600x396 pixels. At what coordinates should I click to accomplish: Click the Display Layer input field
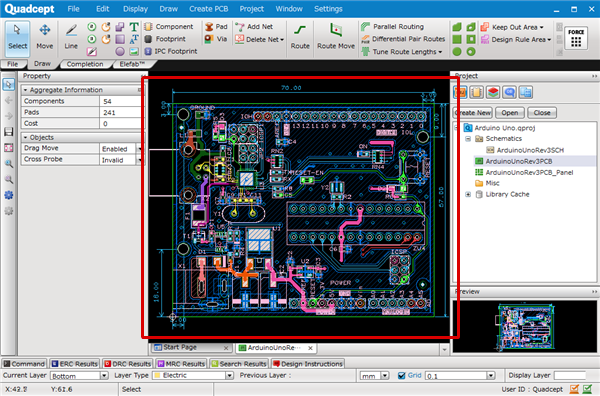pos(570,376)
